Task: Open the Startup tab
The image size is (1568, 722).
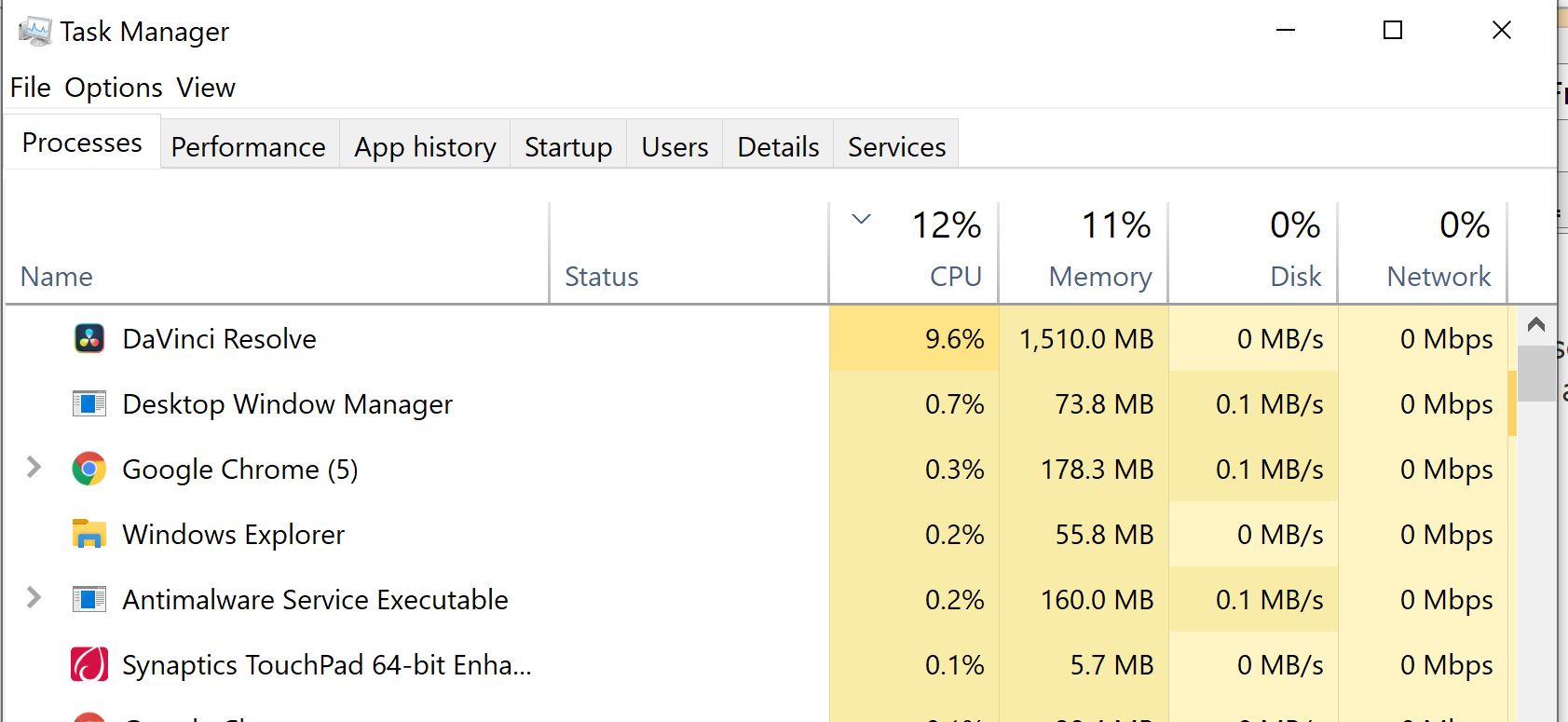Action: pyautogui.click(x=568, y=146)
